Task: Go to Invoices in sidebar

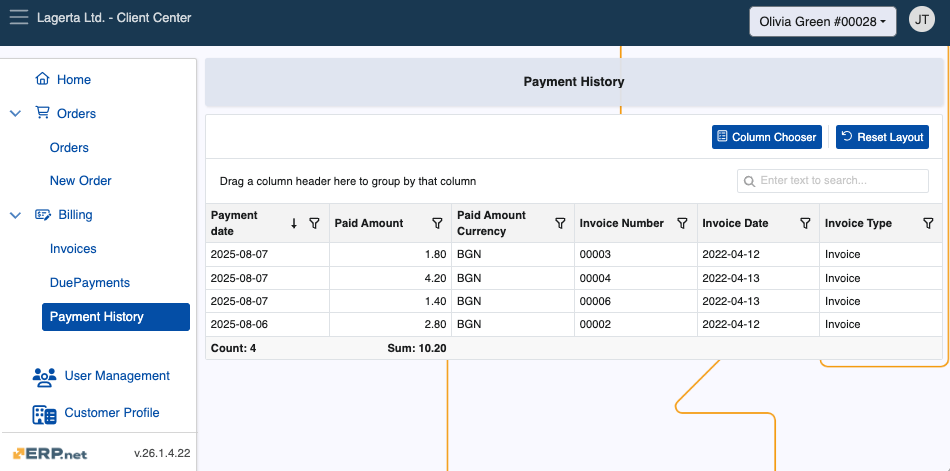Action: [73, 249]
